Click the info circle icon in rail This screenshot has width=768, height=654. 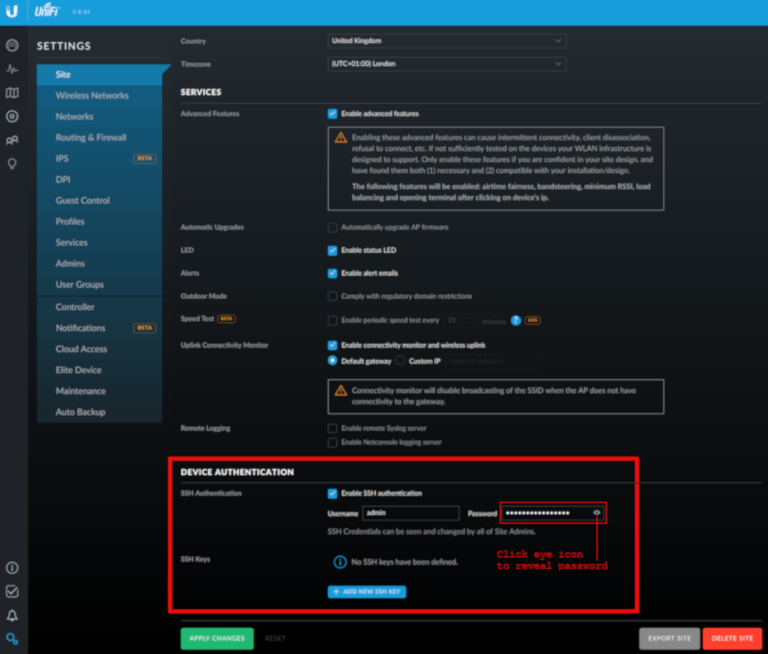12,568
